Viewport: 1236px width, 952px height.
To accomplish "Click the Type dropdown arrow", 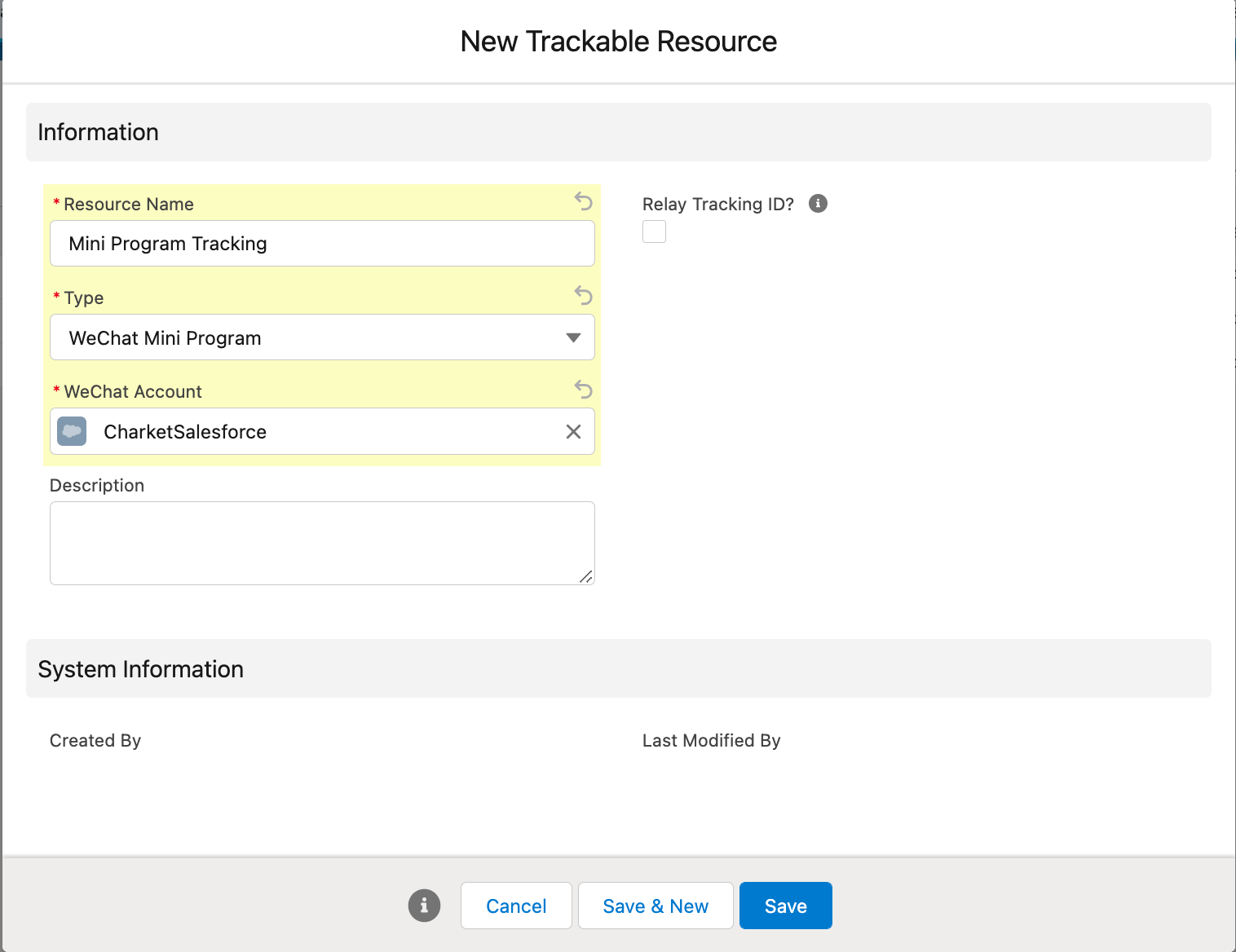I will point(573,337).
